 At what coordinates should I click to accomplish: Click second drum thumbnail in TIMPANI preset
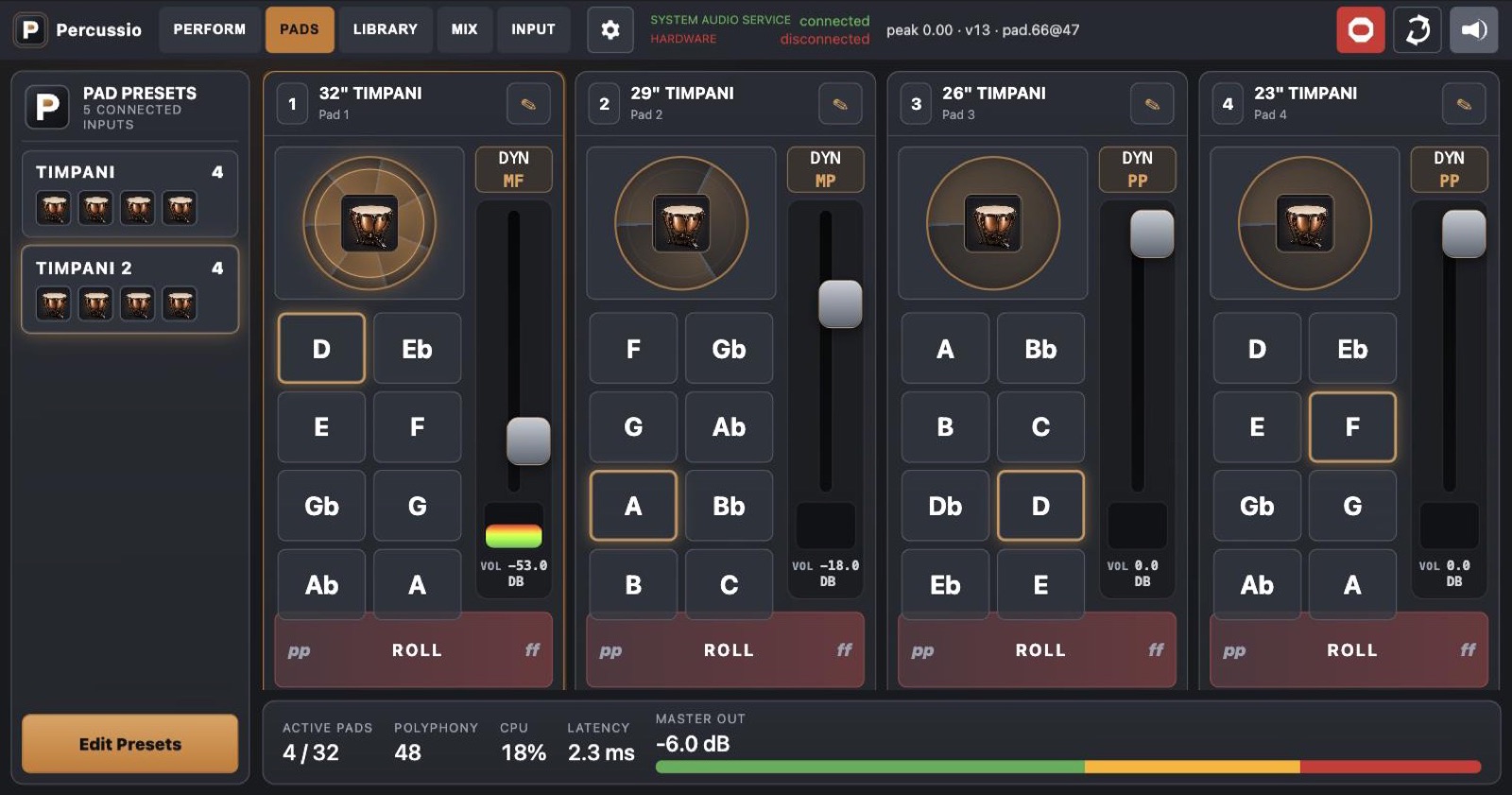coord(95,208)
